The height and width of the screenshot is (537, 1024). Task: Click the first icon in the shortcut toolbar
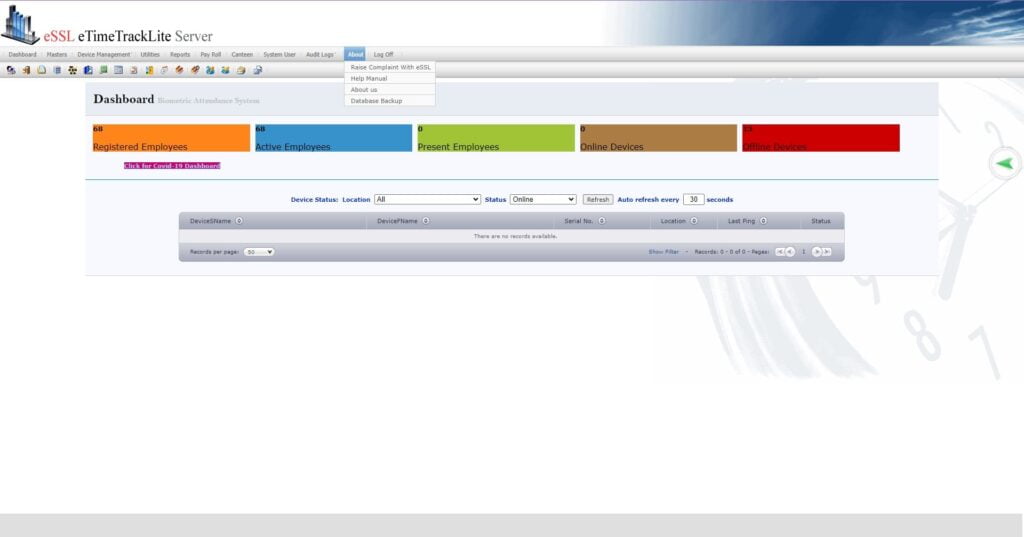tap(11, 70)
